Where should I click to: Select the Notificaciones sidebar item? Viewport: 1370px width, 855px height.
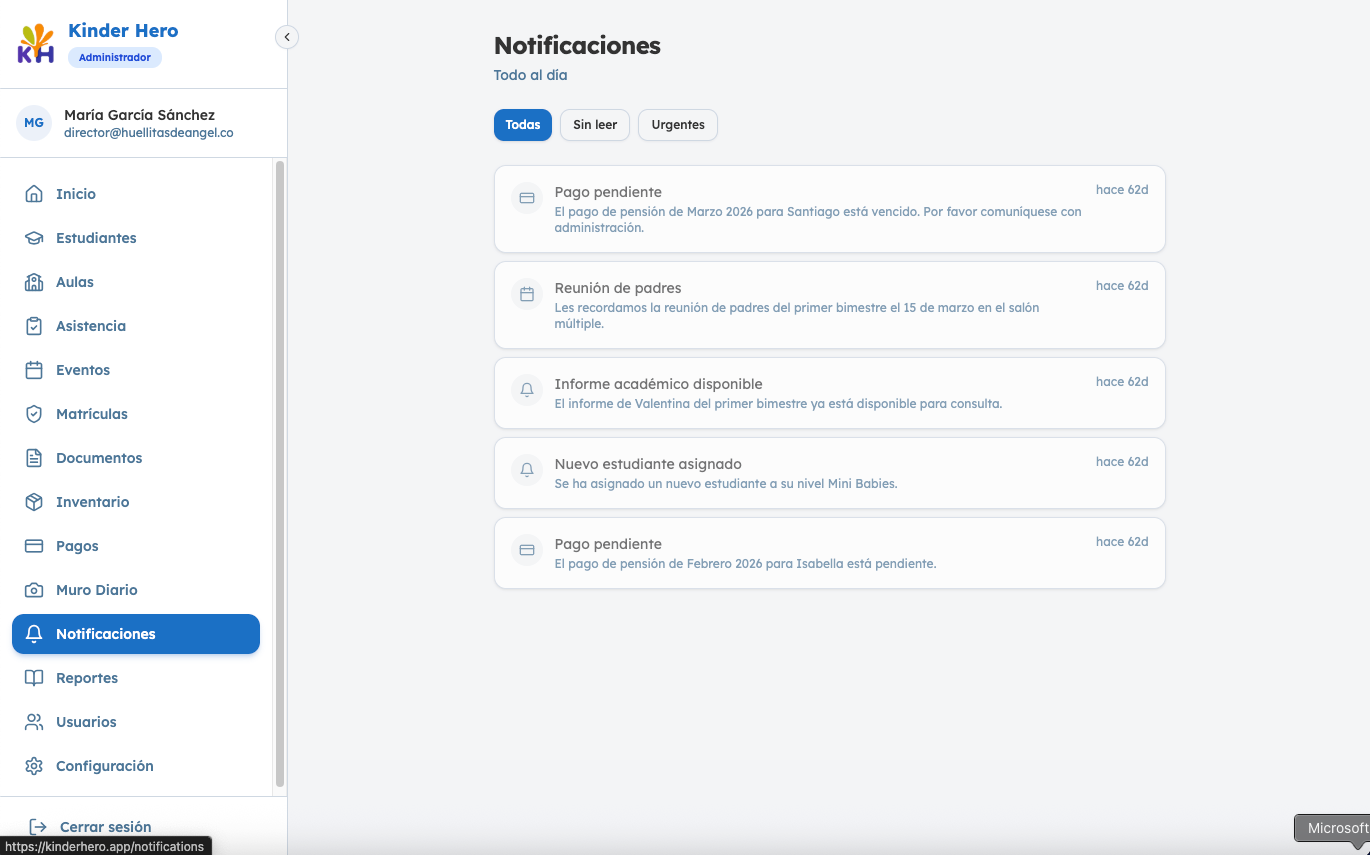click(136, 634)
